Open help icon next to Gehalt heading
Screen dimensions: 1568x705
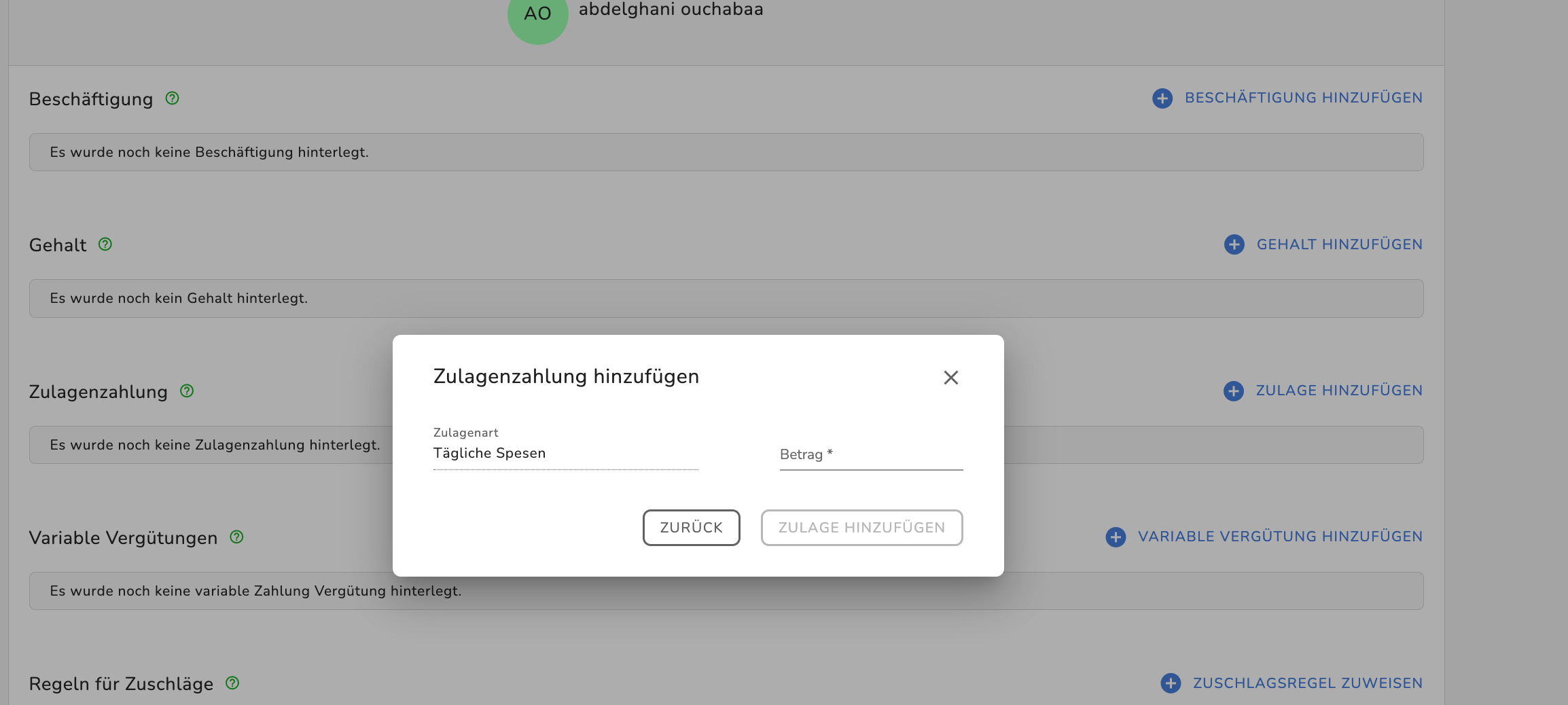(105, 244)
